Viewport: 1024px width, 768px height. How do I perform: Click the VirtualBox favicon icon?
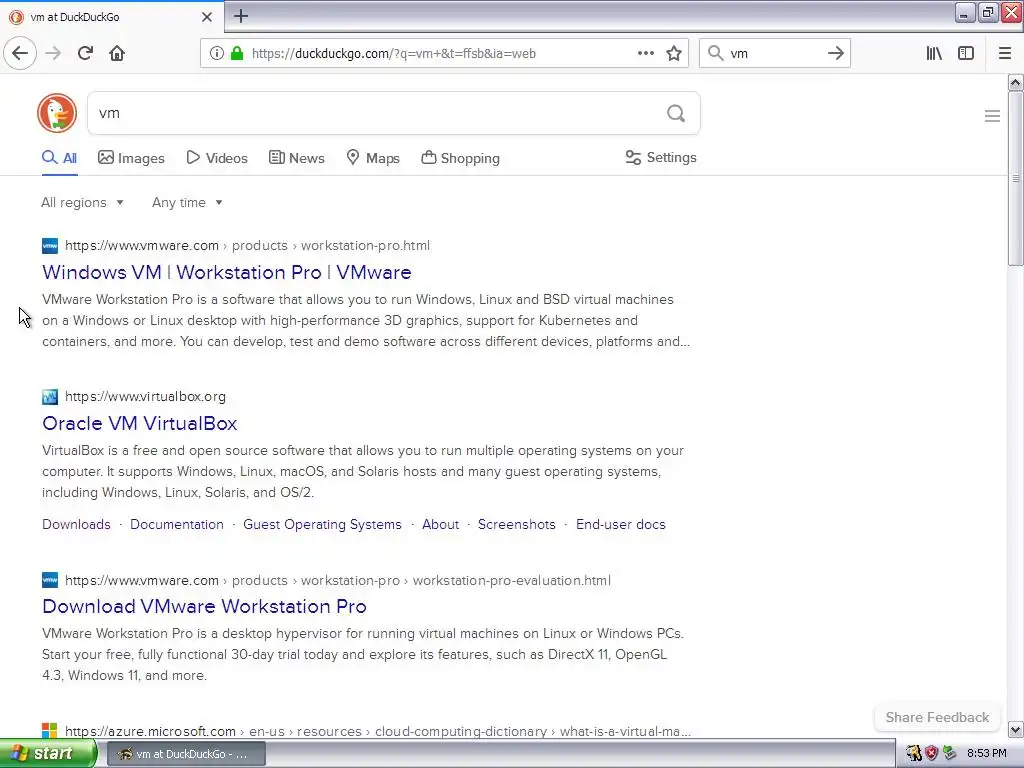click(50, 397)
